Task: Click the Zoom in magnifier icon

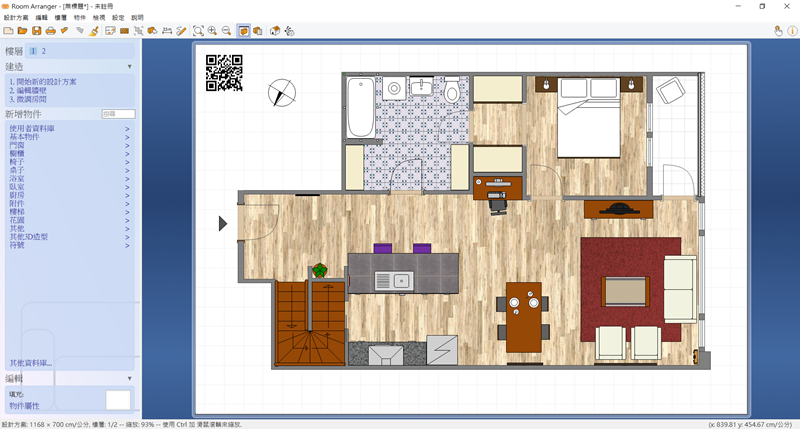Action: tap(213, 31)
